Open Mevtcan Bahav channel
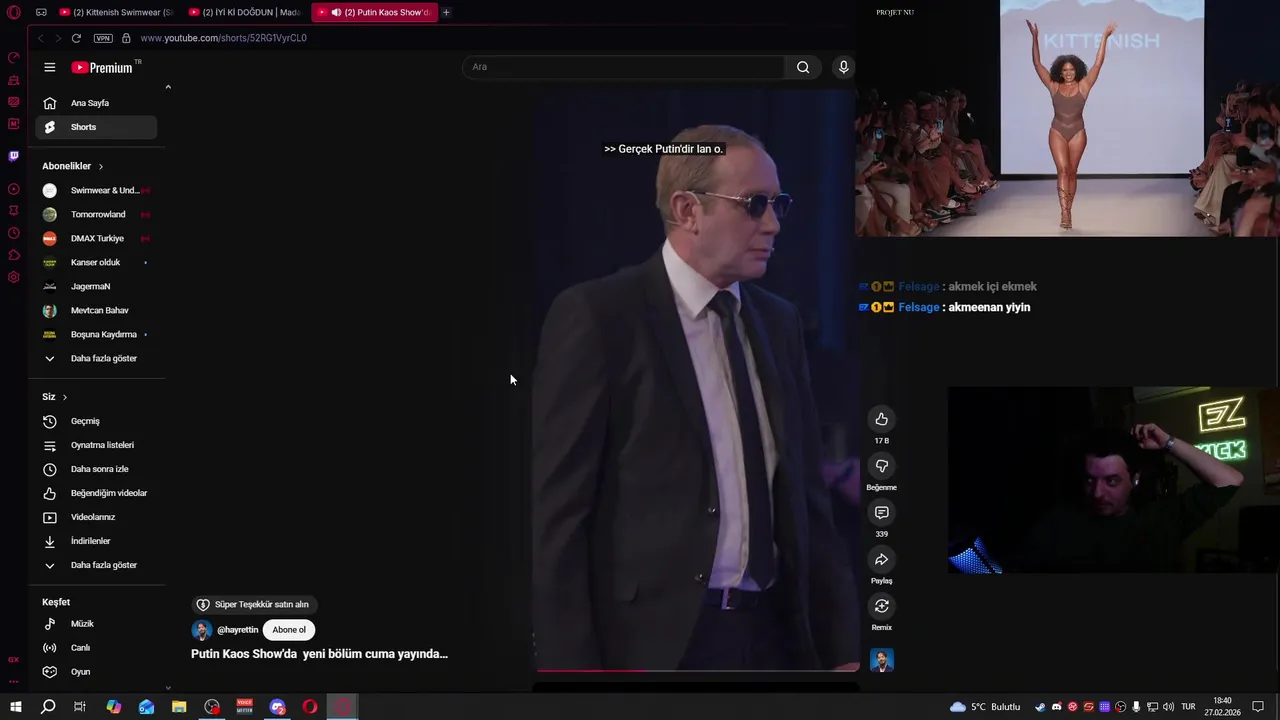 [96, 310]
